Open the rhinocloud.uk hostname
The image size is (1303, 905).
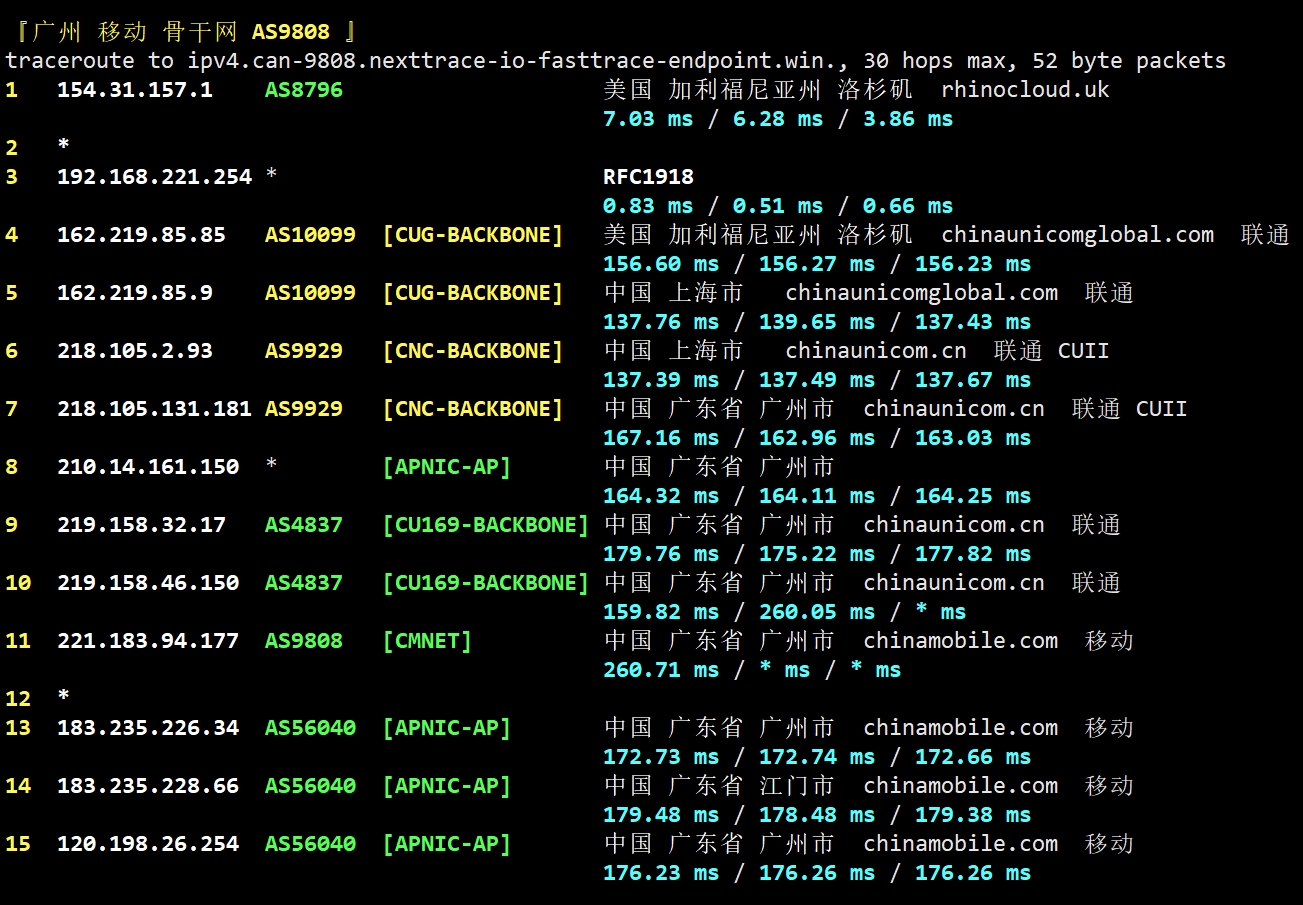pyautogui.click(x=1025, y=90)
